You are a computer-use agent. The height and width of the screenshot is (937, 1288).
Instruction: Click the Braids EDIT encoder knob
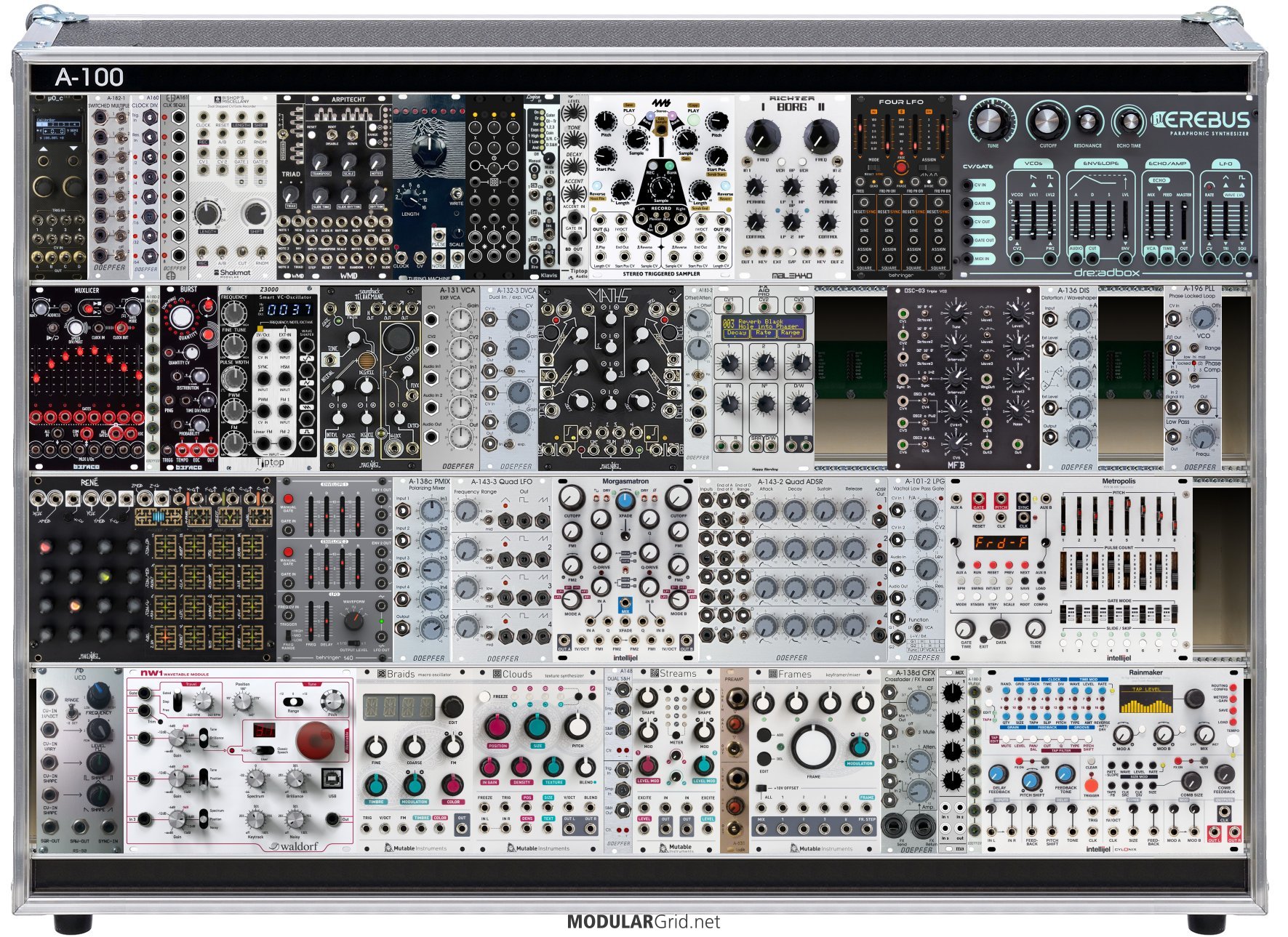pyautogui.click(x=452, y=707)
